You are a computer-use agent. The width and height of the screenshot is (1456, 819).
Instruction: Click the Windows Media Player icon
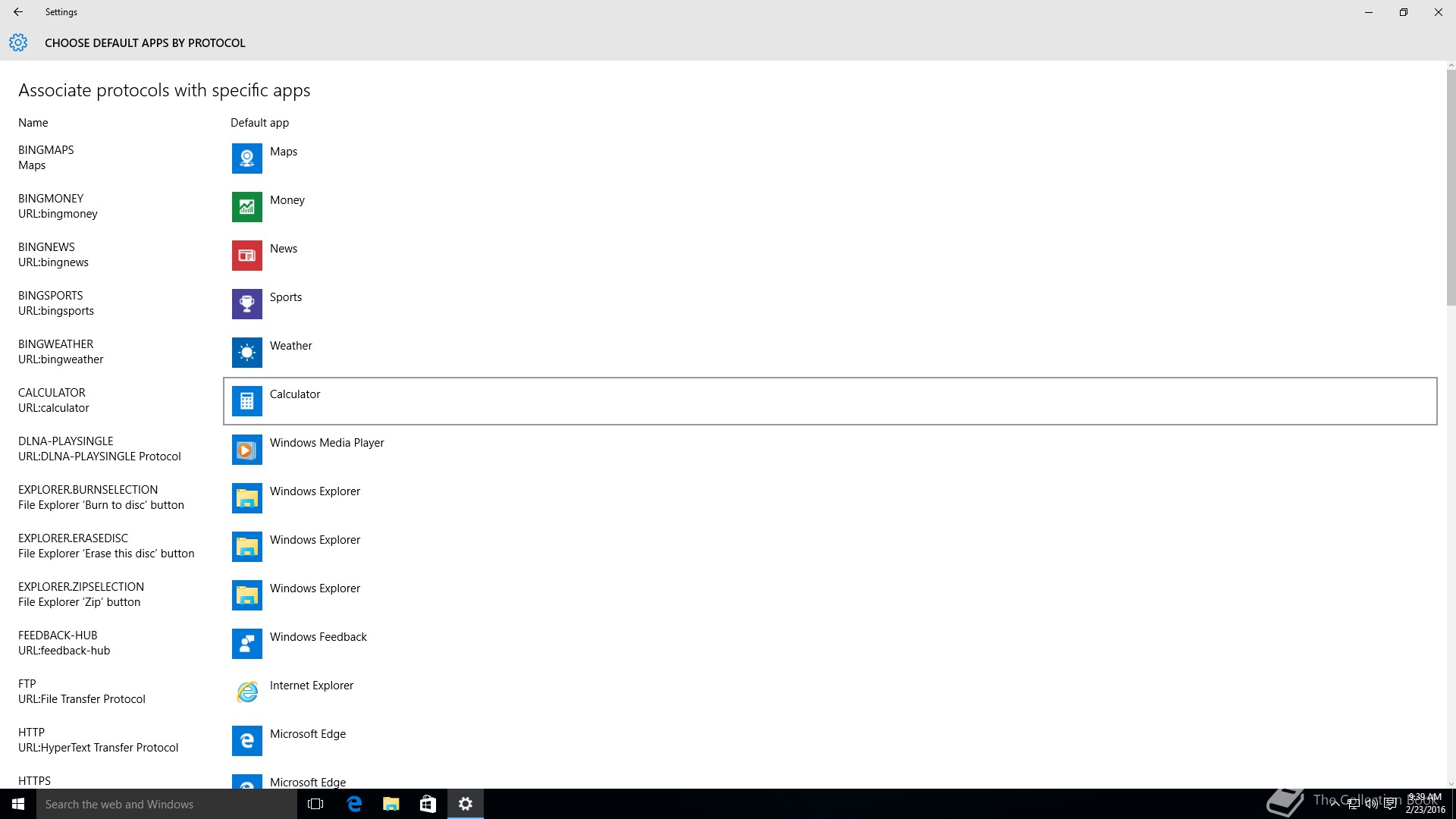coord(246,450)
